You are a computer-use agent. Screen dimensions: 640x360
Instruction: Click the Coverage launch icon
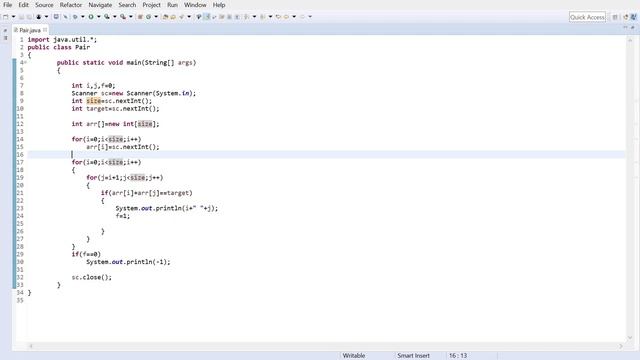(107, 17)
